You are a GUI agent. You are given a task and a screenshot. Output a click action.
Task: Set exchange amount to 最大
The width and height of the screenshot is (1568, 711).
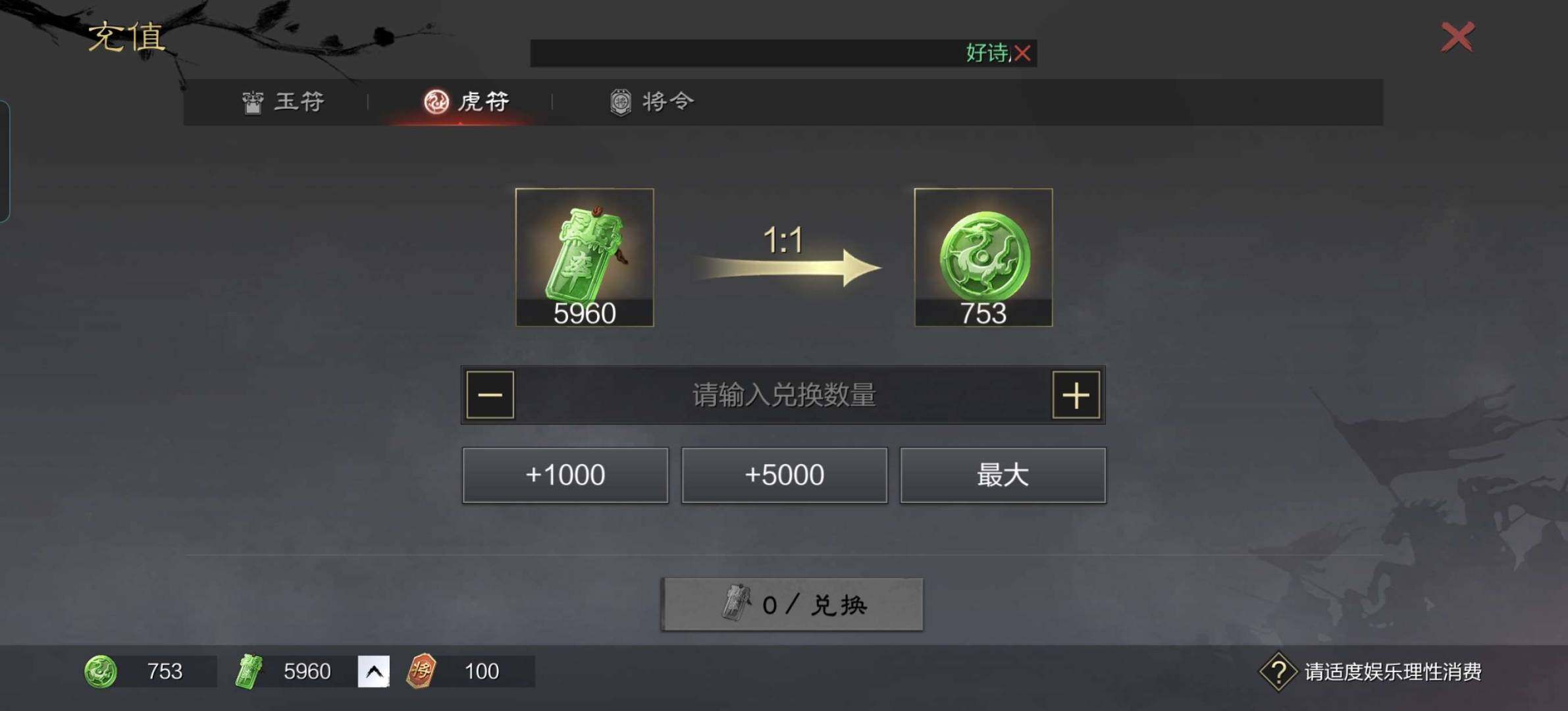coord(1003,475)
